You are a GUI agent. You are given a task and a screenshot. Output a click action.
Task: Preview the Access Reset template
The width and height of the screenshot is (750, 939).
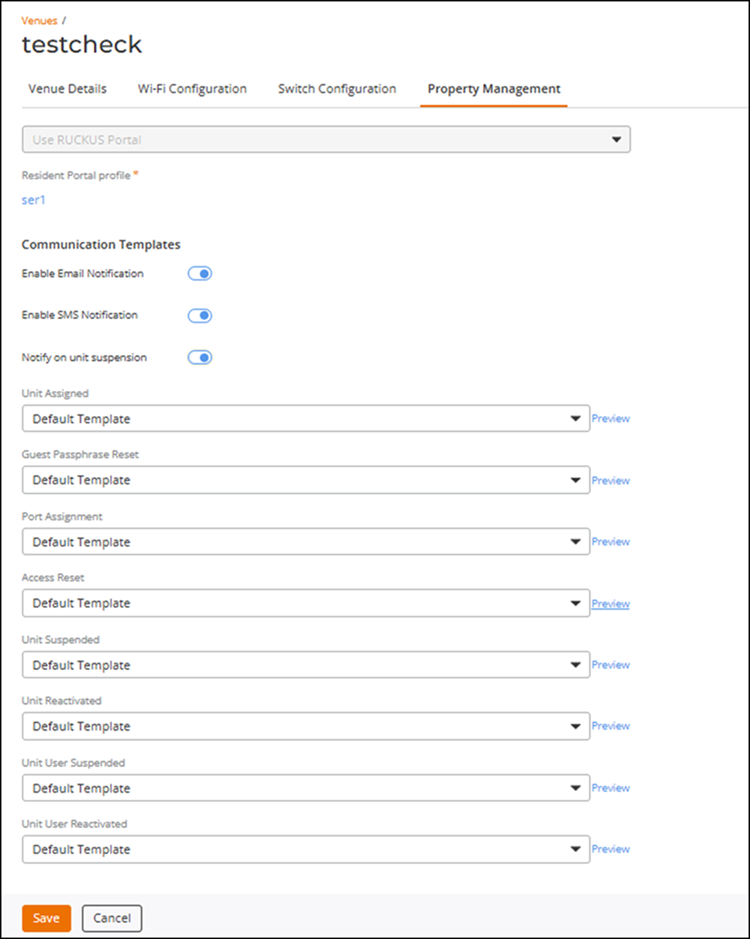(610, 604)
